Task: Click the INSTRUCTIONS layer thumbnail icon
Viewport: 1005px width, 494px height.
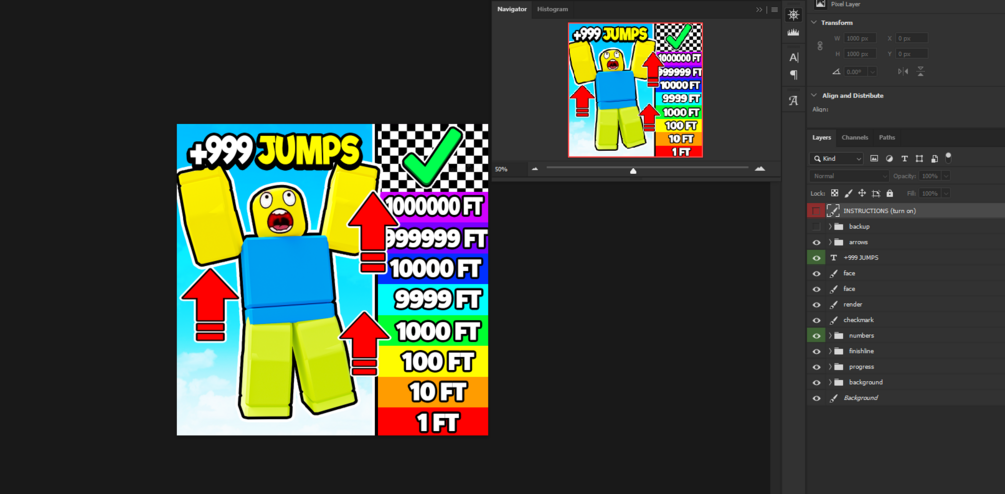Action: (833, 211)
